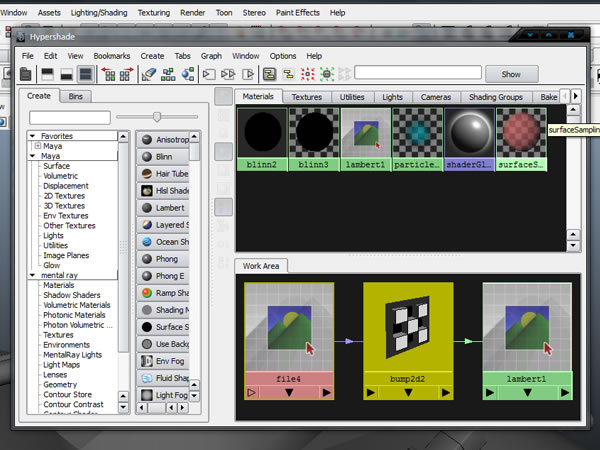The height and width of the screenshot is (450, 600).
Task: Create an Hsl Shader node
Action: pyautogui.click(x=163, y=191)
